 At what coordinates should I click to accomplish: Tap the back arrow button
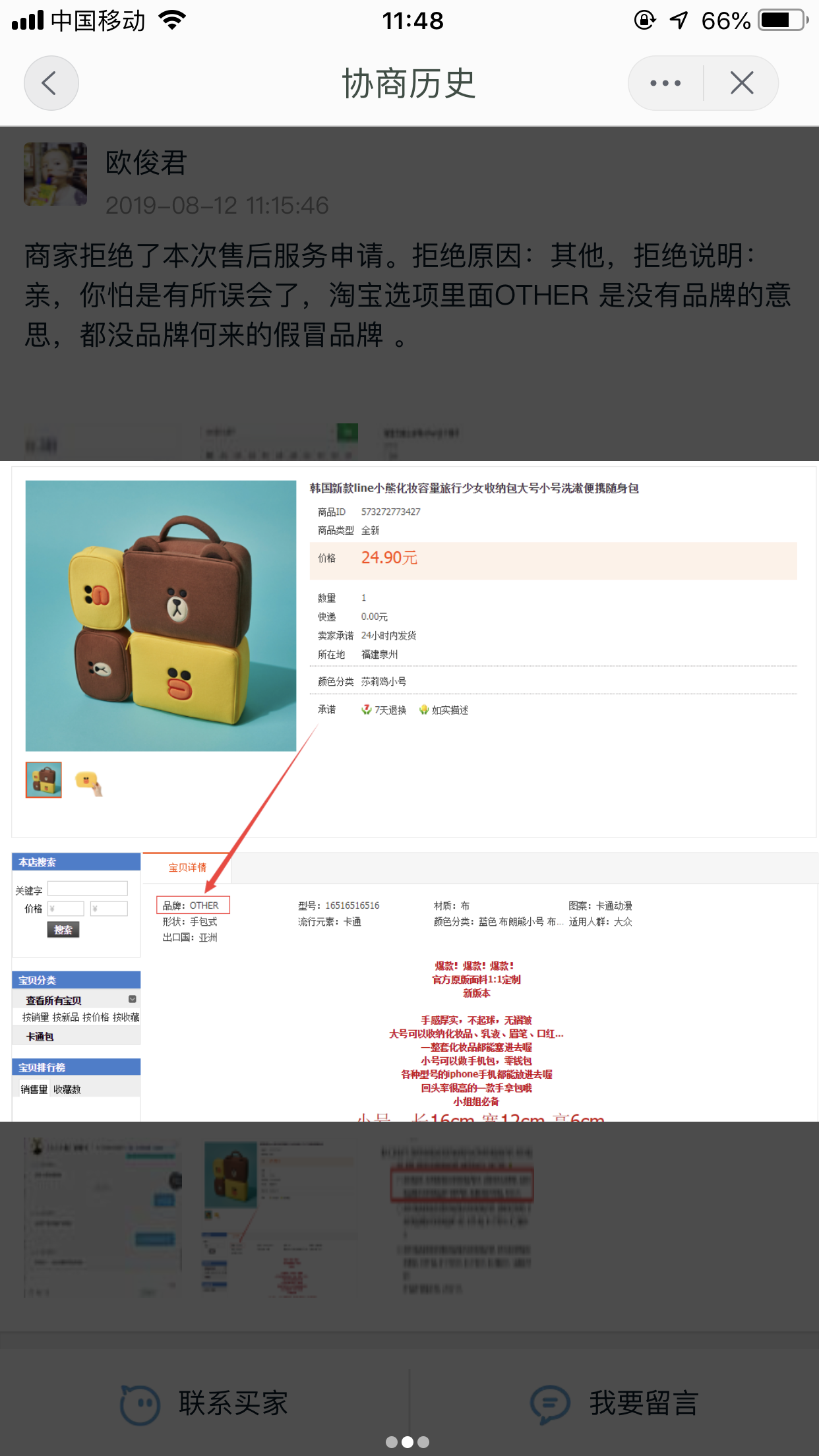coord(51,83)
